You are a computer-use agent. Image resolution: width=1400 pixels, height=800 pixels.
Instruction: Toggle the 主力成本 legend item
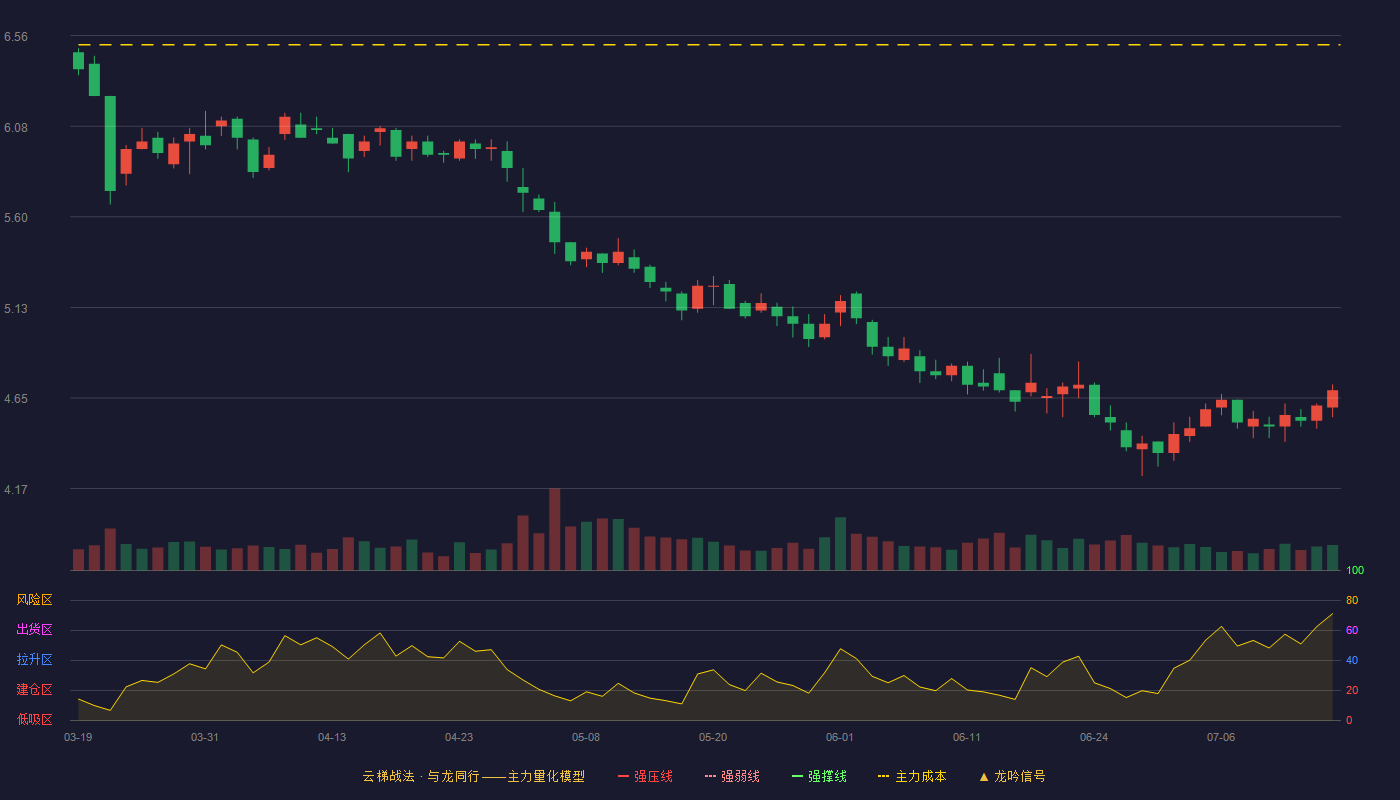tap(912, 776)
